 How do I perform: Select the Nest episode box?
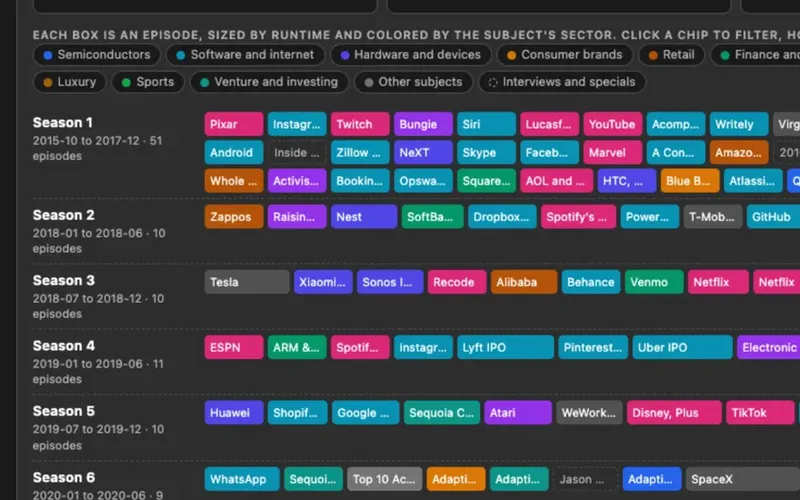pos(364,216)
